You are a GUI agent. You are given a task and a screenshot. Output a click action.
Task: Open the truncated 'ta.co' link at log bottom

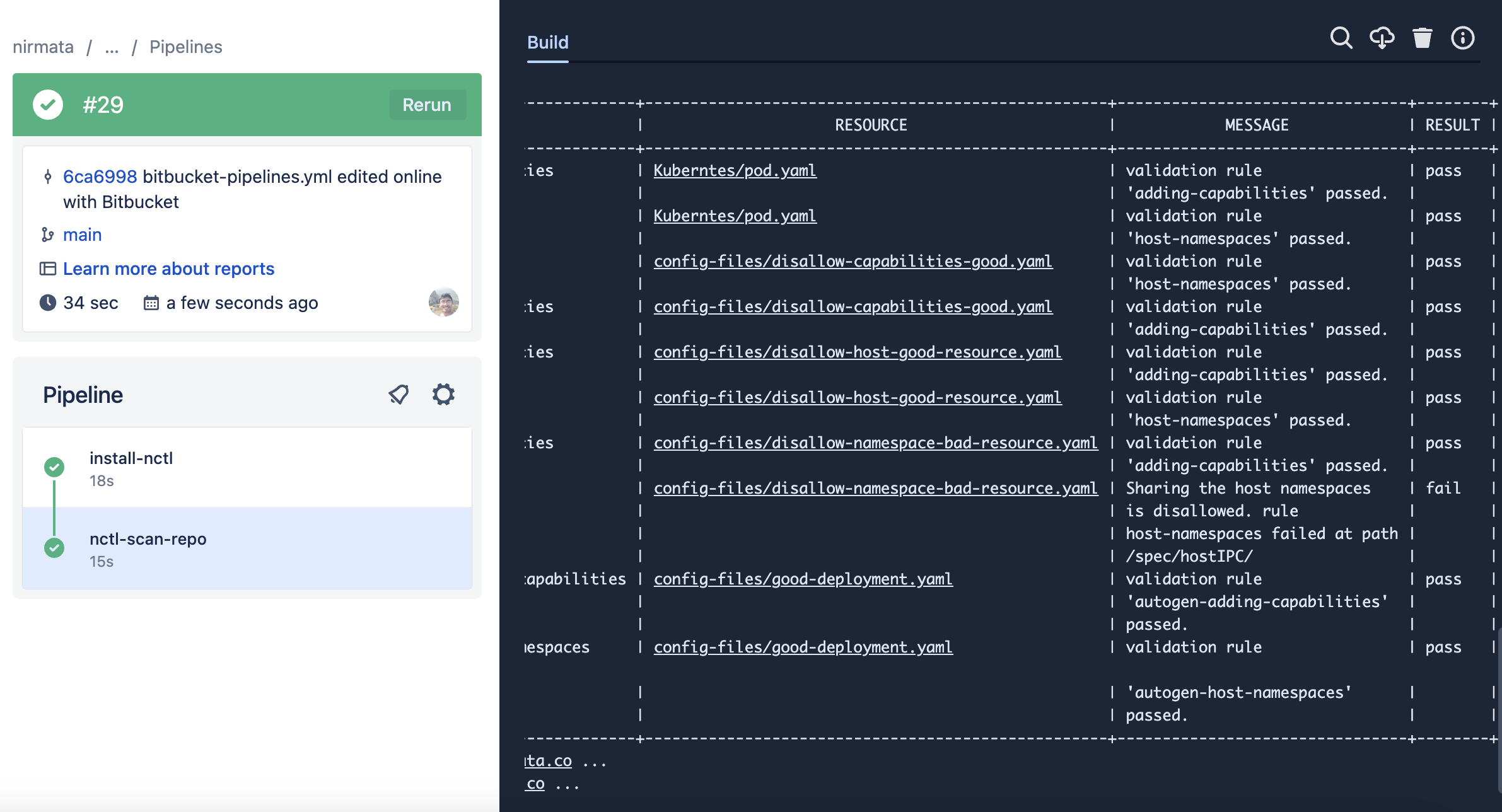point(549,761)
